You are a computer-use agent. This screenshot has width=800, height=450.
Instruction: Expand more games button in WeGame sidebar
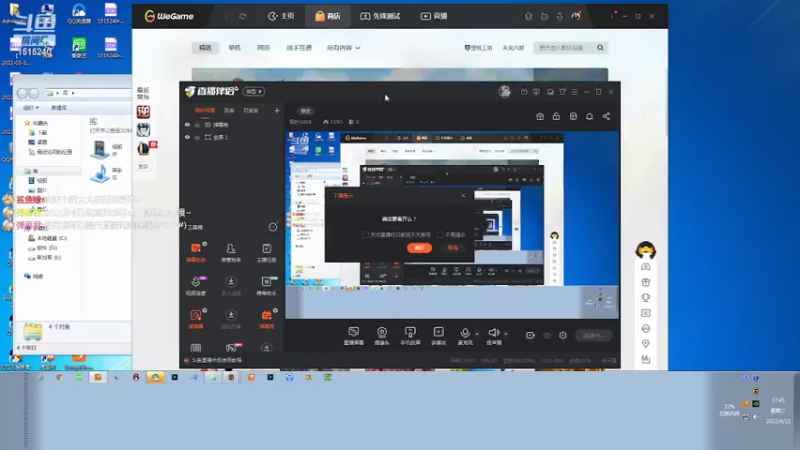[143, 166]
